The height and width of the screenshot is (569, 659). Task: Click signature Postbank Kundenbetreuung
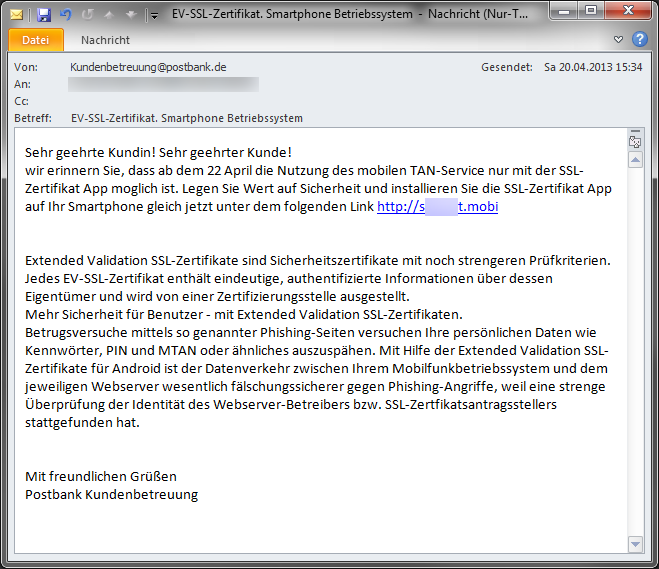click(x=111, y=495)
